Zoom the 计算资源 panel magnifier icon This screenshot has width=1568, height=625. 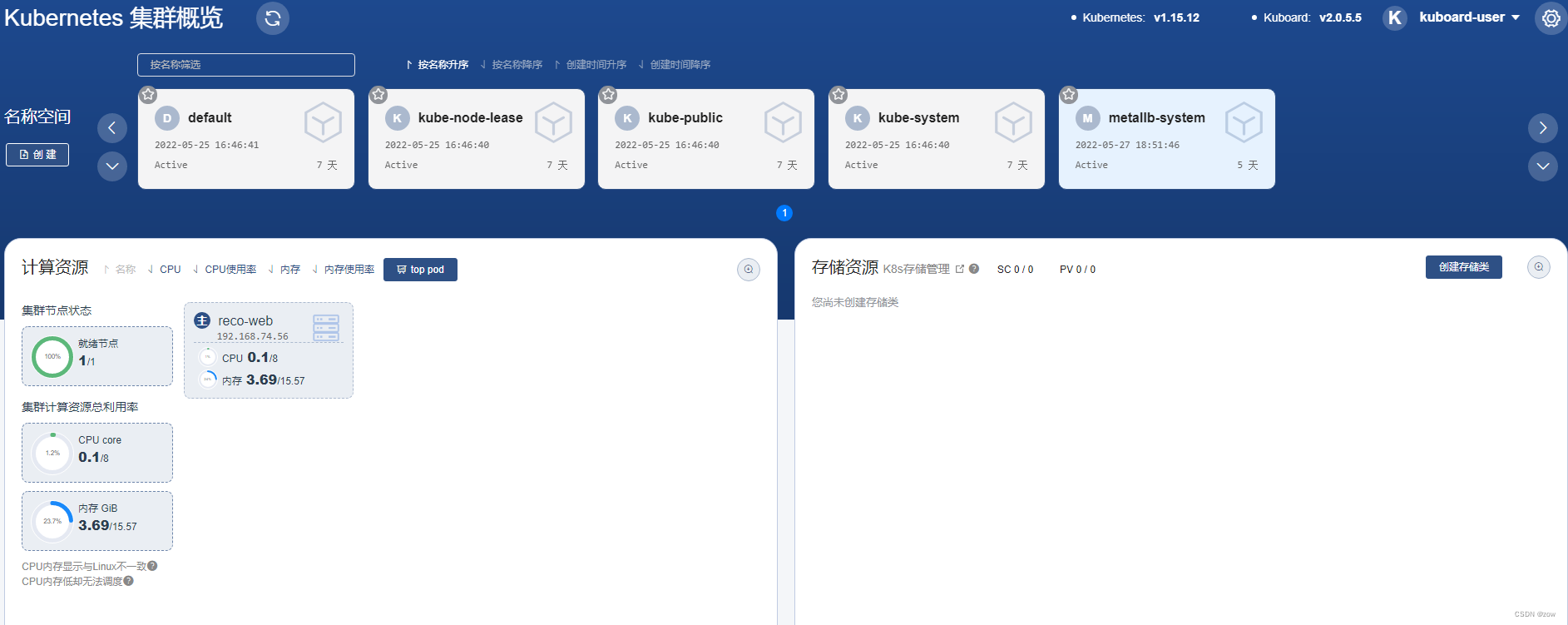tap(749, 270)
